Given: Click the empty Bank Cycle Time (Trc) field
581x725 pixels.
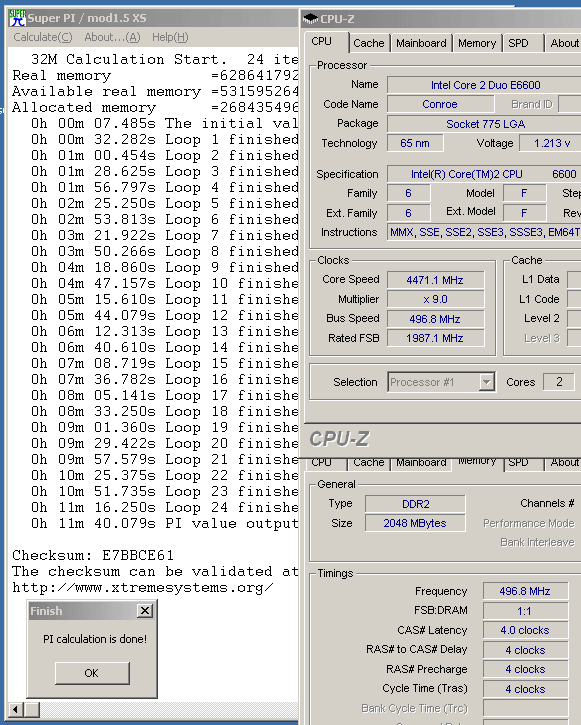Looking at the screenshot, I should coord(525,708).
